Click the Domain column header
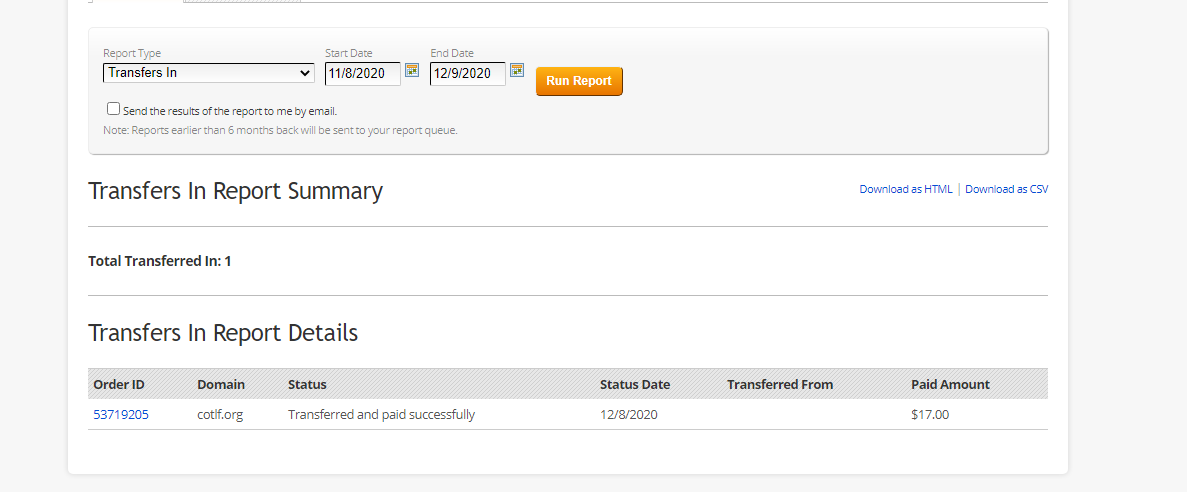The width and height of the screenshot is (1187, 492). pyautogui.click(x=221, y=385)
